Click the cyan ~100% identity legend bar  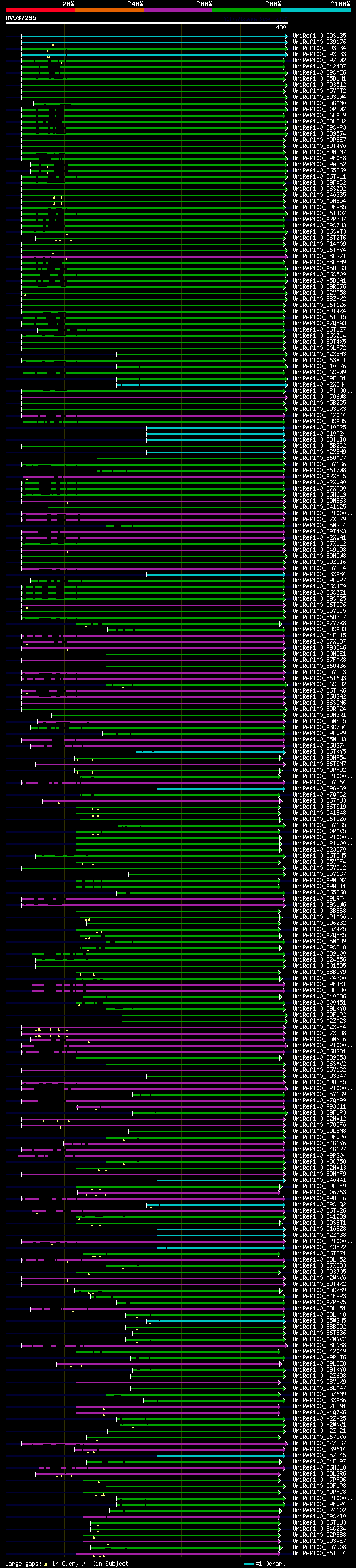click(316, 10)
